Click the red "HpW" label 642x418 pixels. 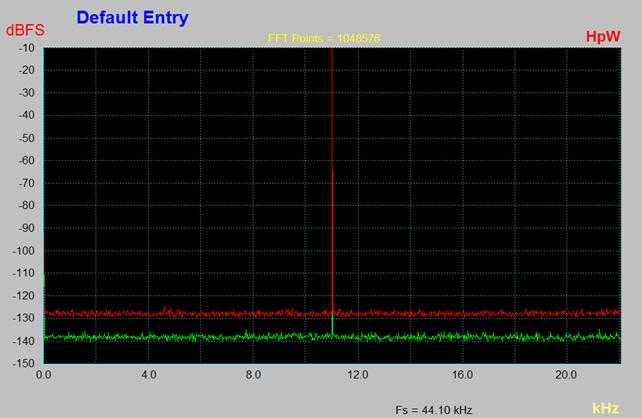[603, 36]
